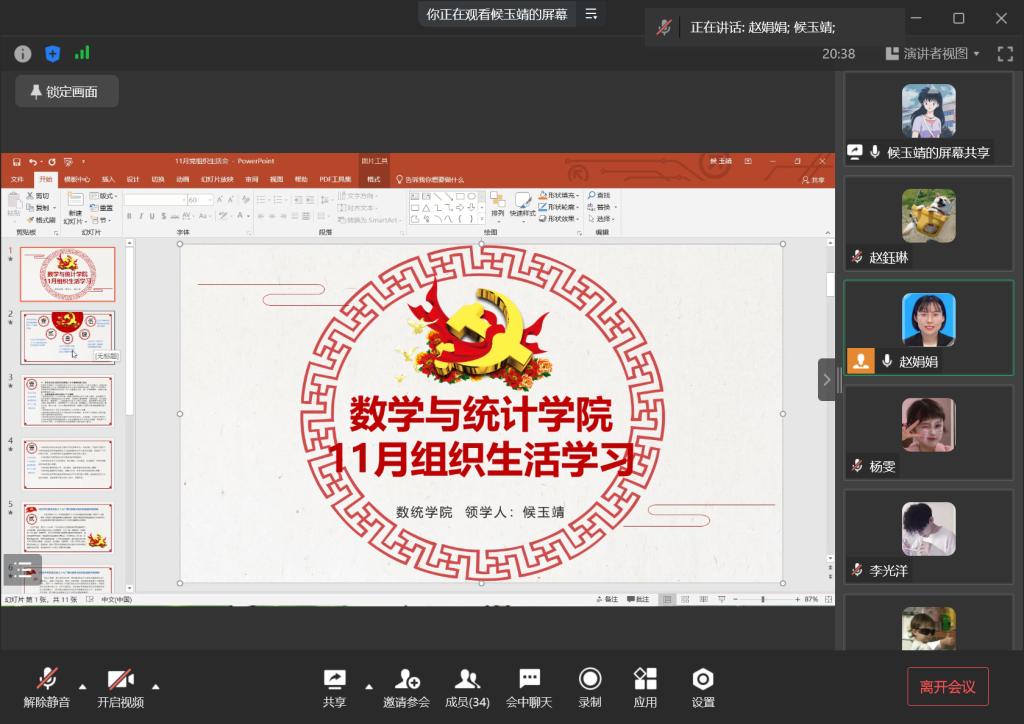Open the presenter view dropdown
Screen dimensions: 1024x724
point(941,54)
